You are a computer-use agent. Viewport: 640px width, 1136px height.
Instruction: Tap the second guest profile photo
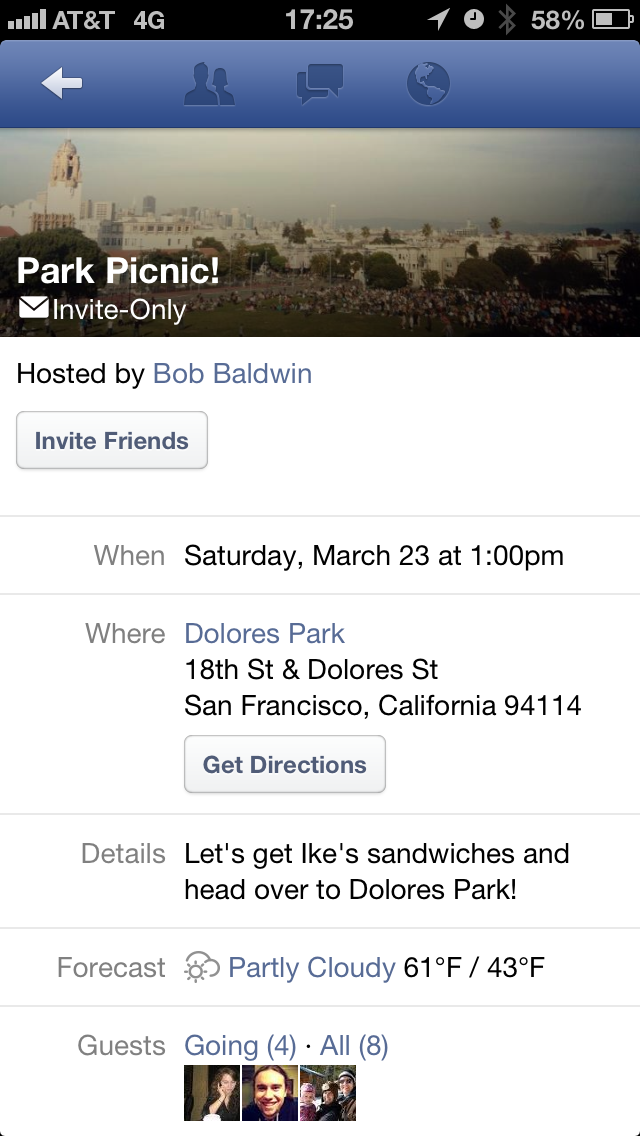(269, 1093)
